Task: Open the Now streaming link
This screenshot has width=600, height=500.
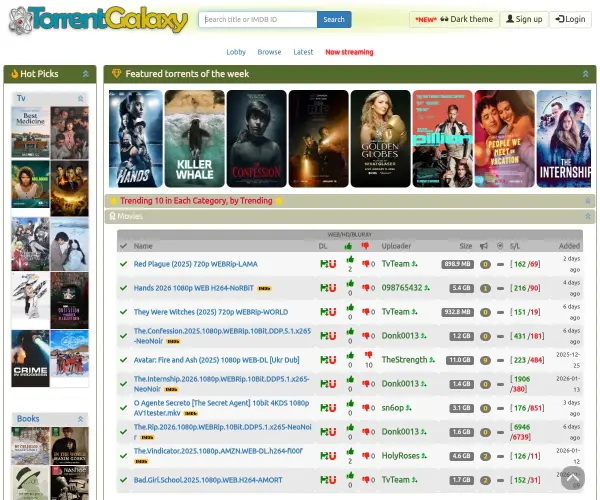Action: 349,52
